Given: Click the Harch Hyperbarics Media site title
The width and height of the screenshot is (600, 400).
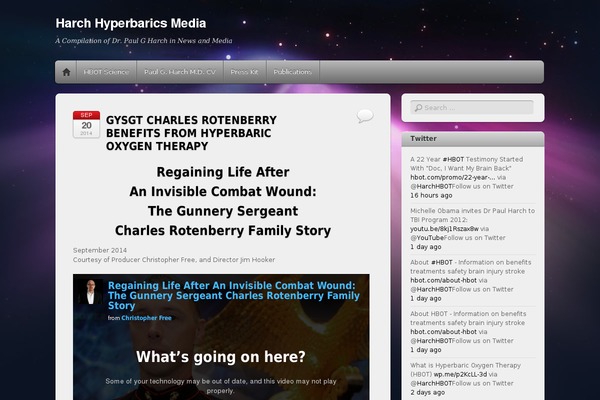Looking at the screenshot, I should pos(131,23).
